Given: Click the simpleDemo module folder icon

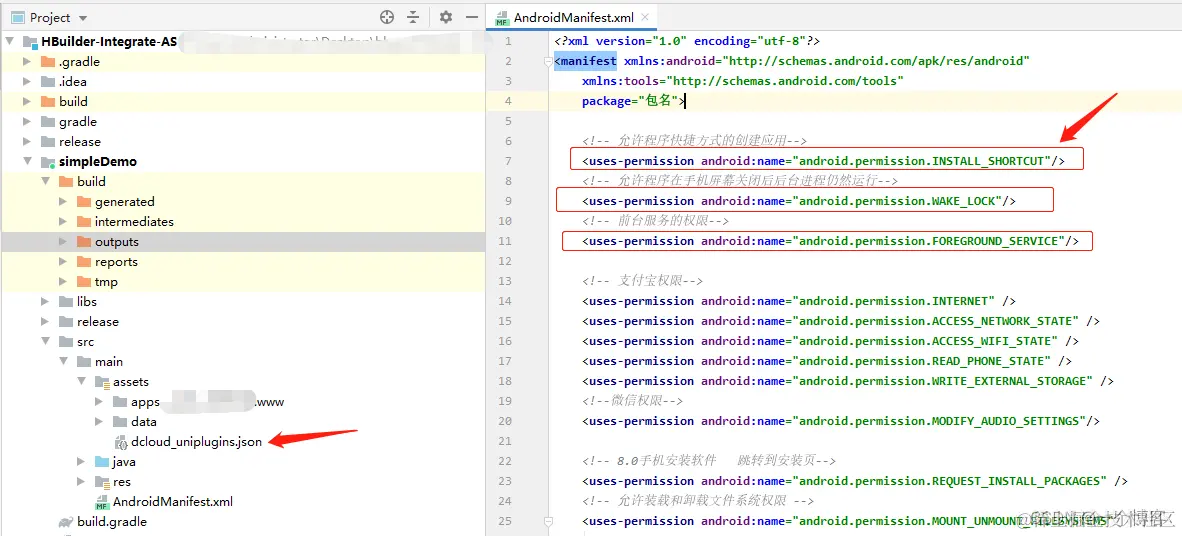Looking at the screenshot, I should [47, 161].
